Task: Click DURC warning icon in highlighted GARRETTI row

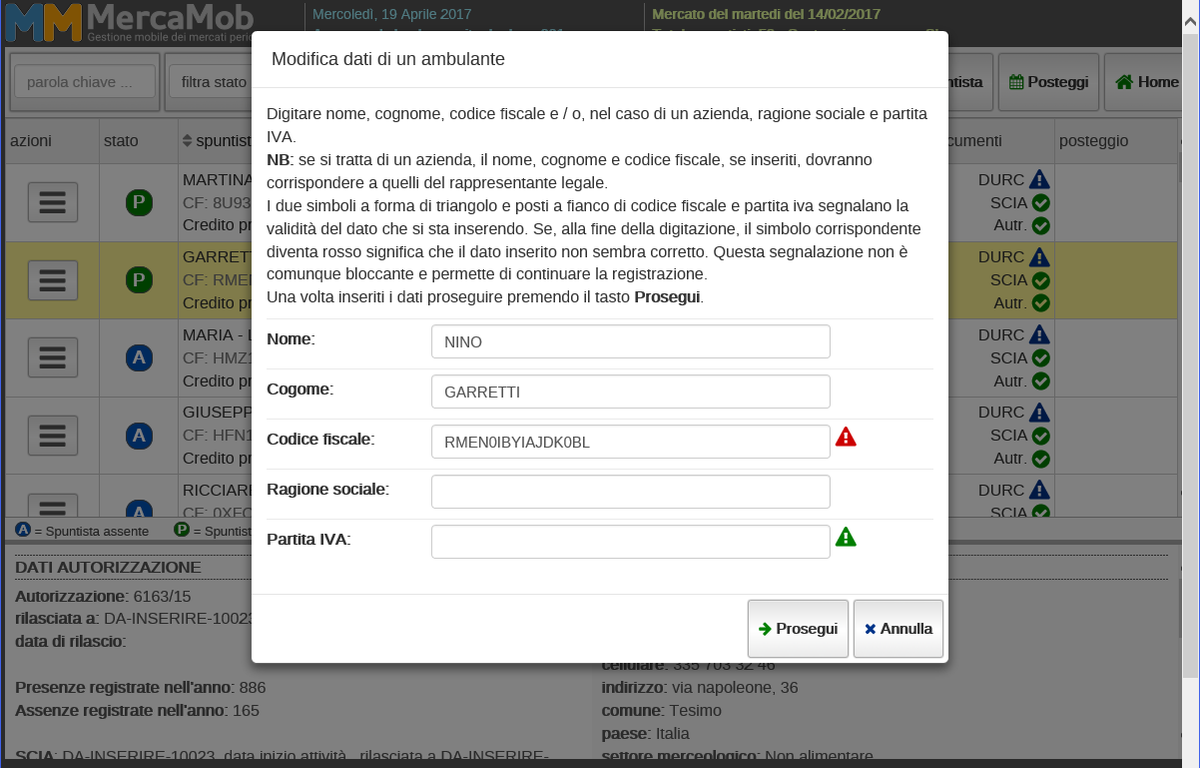Action: coord(1040,257)
